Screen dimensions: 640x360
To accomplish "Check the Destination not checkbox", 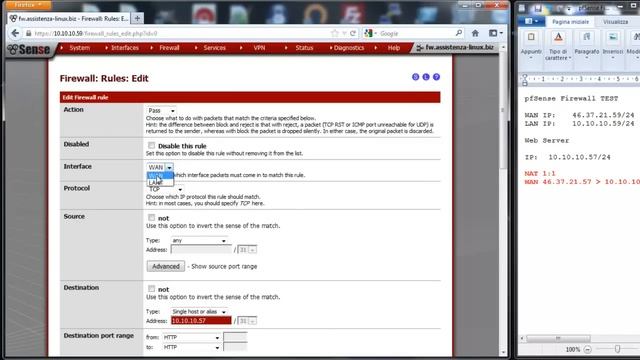I will coord(151,289).
